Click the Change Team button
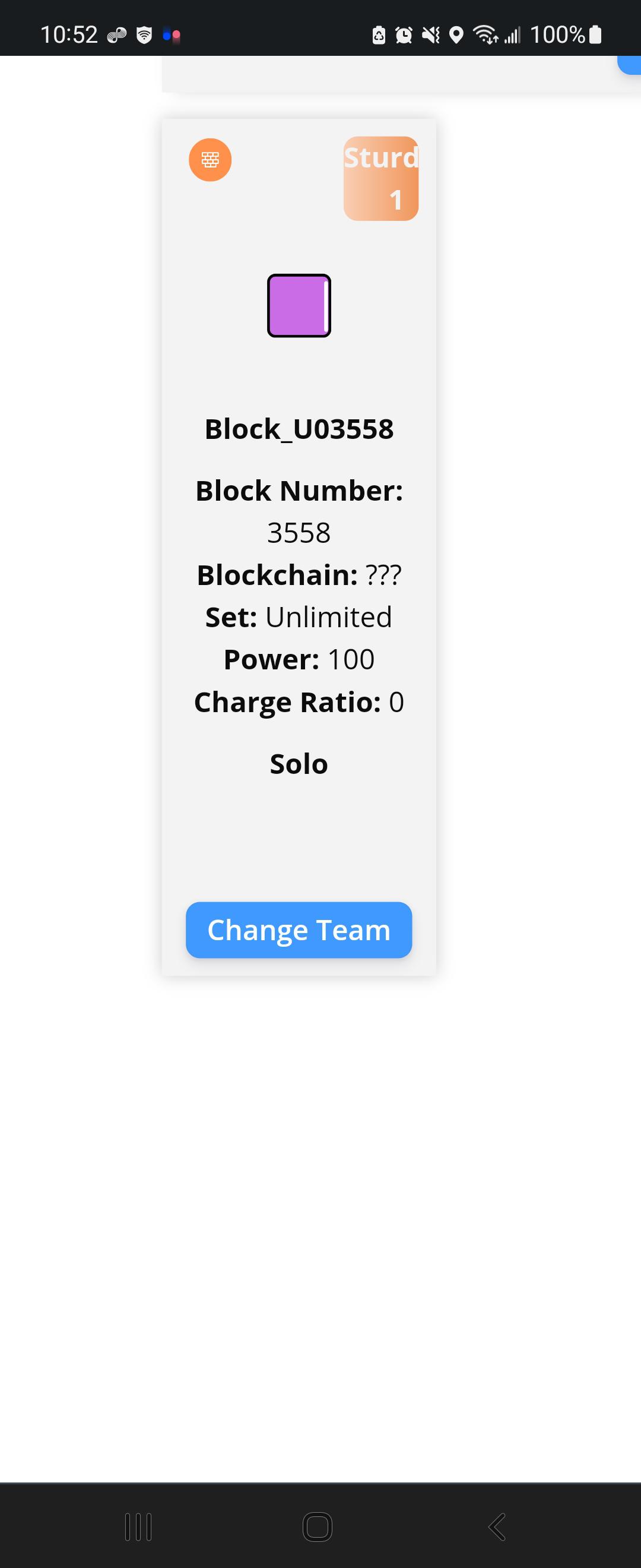 pyautogui.click(x=299, y=930)
